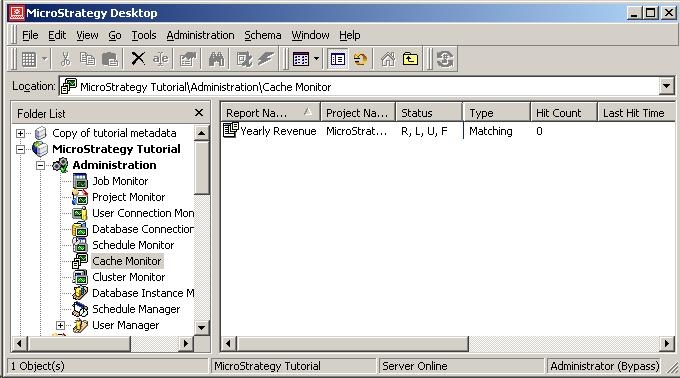Image resolution: width=680 pixels, height=378 pixels.
Task: Open the Location path dropdown
Action: [667, 86]
